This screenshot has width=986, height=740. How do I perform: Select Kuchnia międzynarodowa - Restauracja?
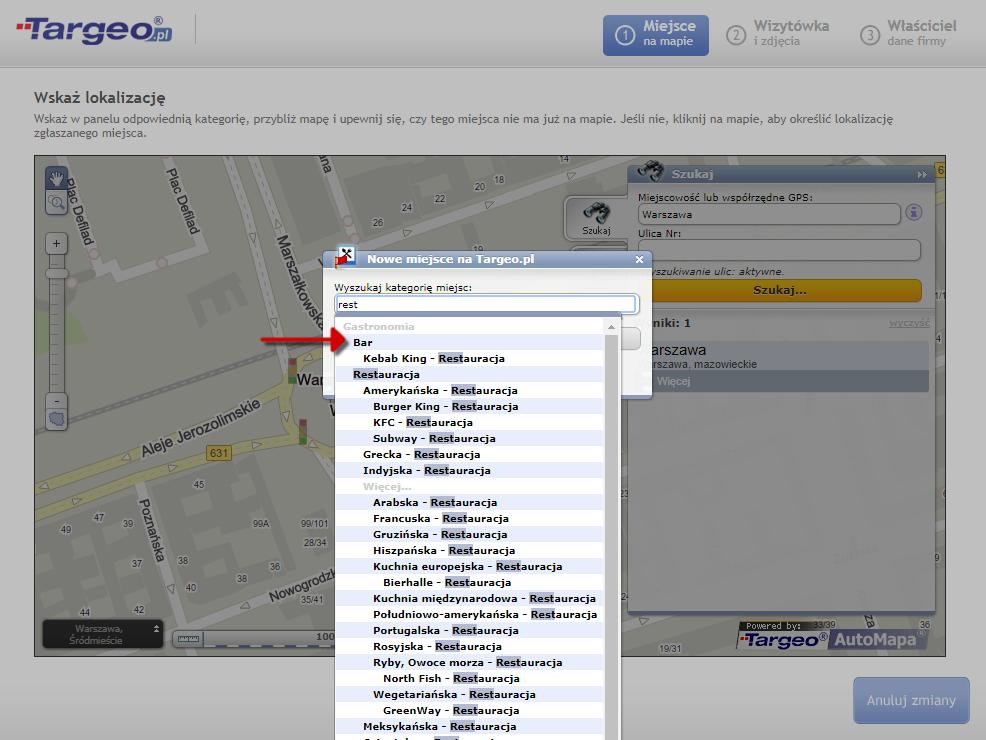coord(469,599)
